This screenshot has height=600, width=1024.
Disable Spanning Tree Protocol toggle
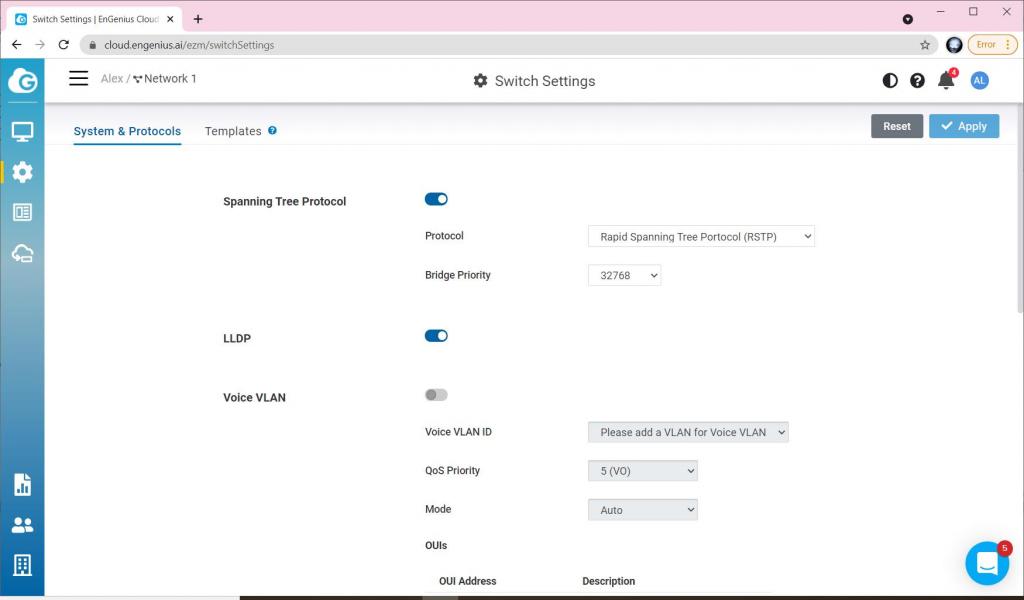tap(436, 199)
